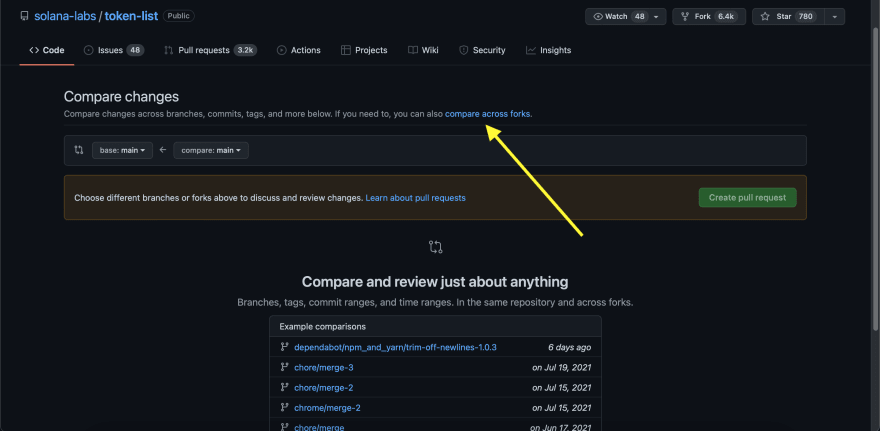Click branch icon beside chore/merge-2

285,388
